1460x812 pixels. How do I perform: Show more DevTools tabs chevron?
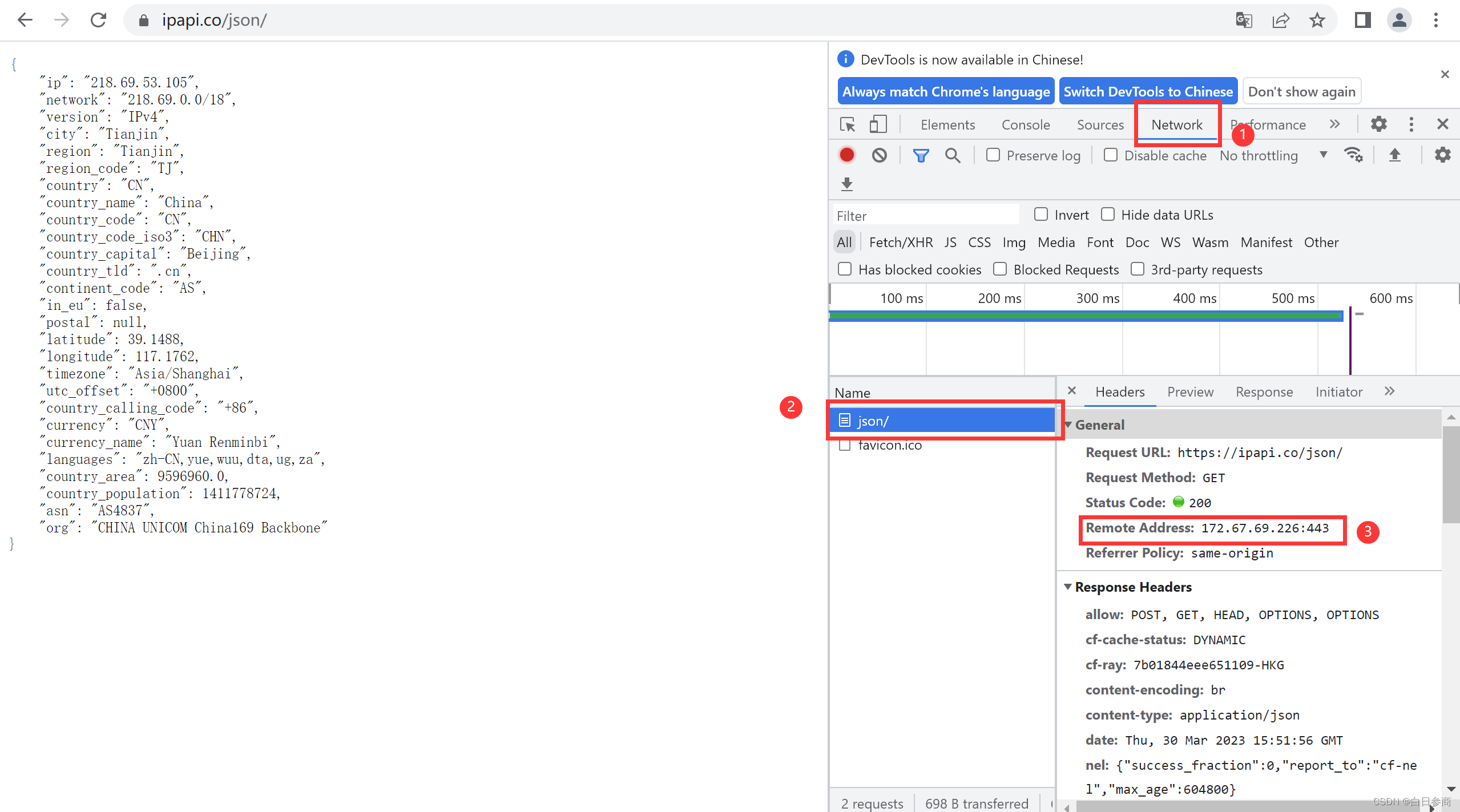coord(1334,124)
